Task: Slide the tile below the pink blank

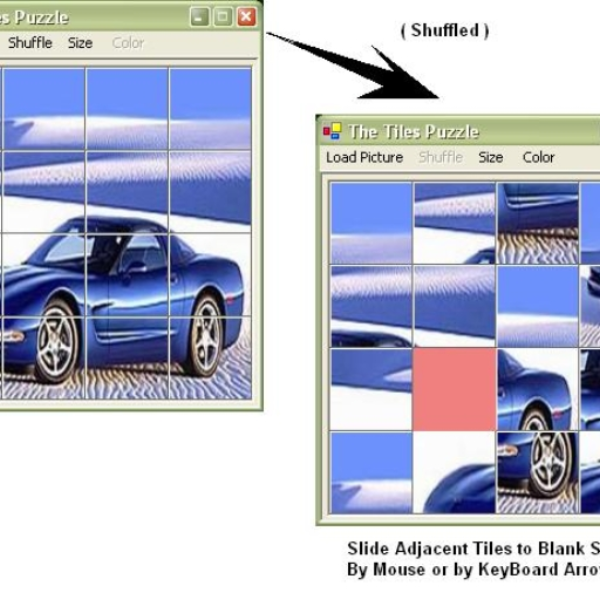Action: click(x=454, y=473)
